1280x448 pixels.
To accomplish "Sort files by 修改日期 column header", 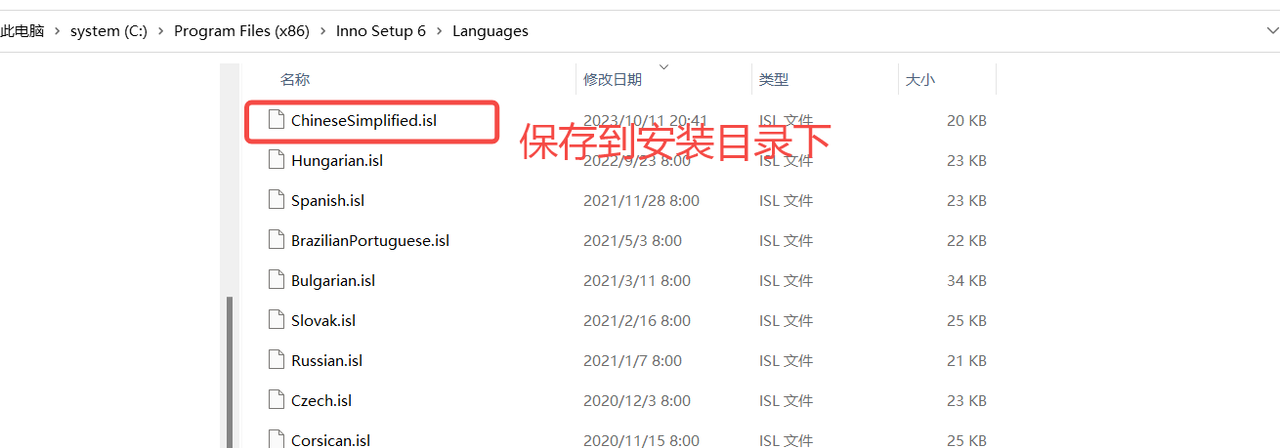I will (612, 80).
